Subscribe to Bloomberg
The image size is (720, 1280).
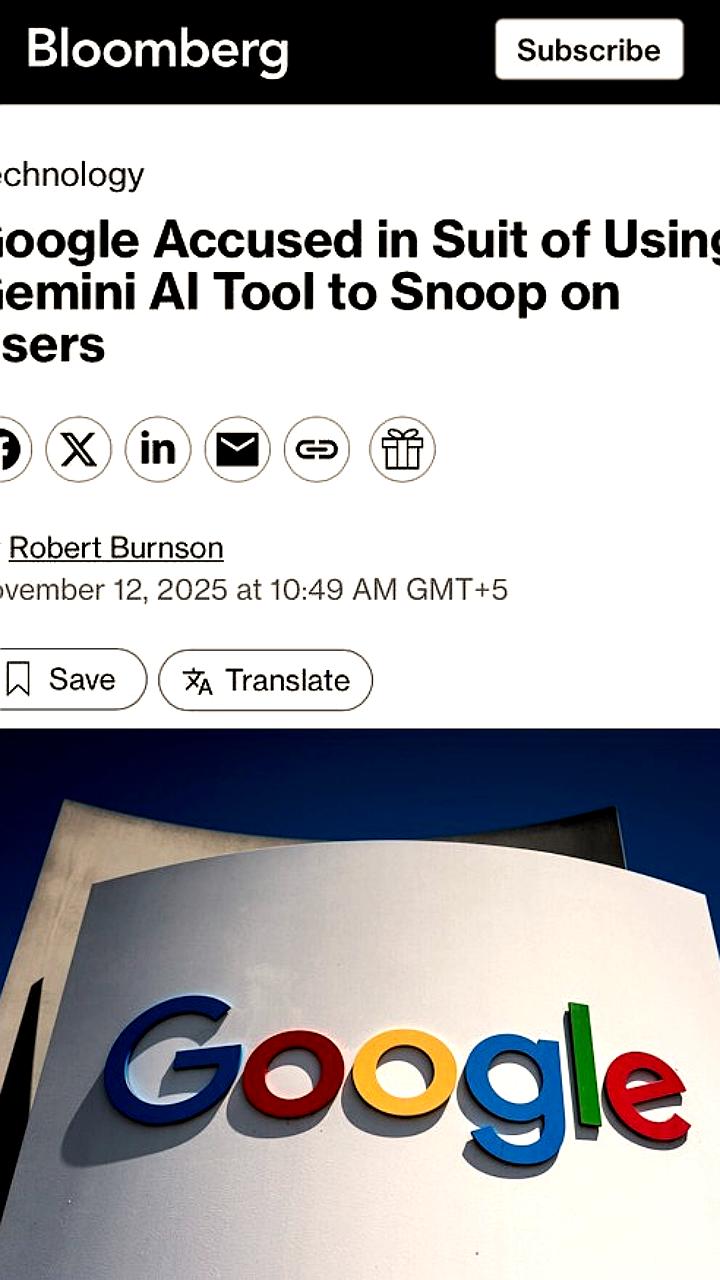[589, 49]
